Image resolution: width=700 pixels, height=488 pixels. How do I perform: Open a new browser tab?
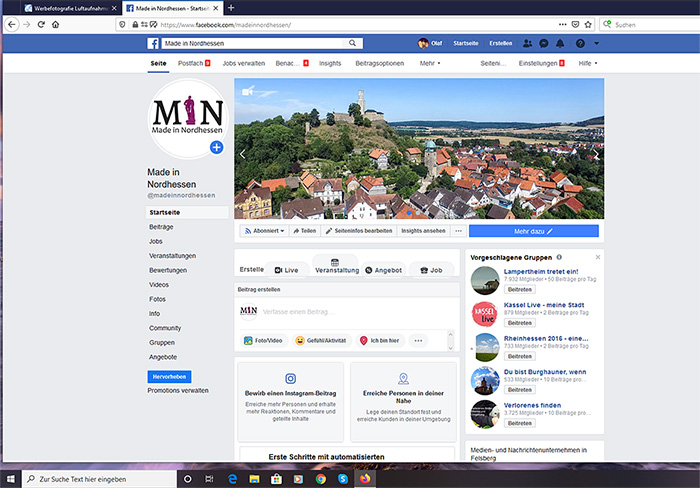point(231,8)
